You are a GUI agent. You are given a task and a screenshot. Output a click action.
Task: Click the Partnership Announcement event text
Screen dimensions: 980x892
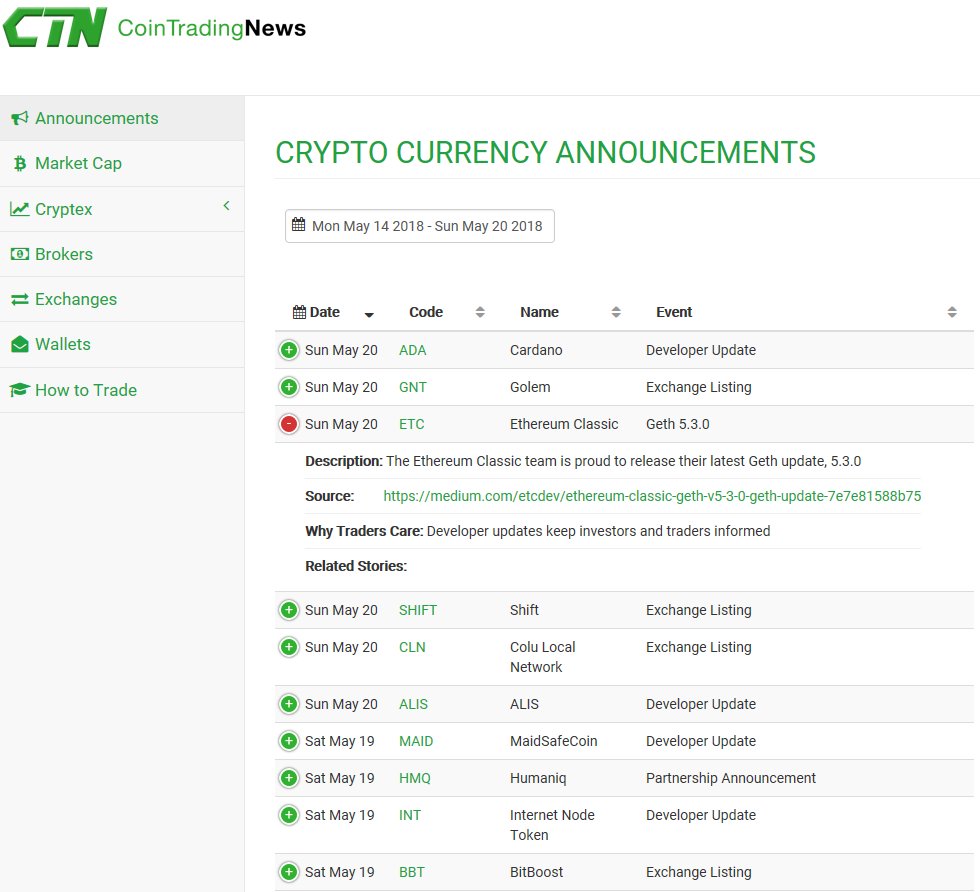pos(731,778)
